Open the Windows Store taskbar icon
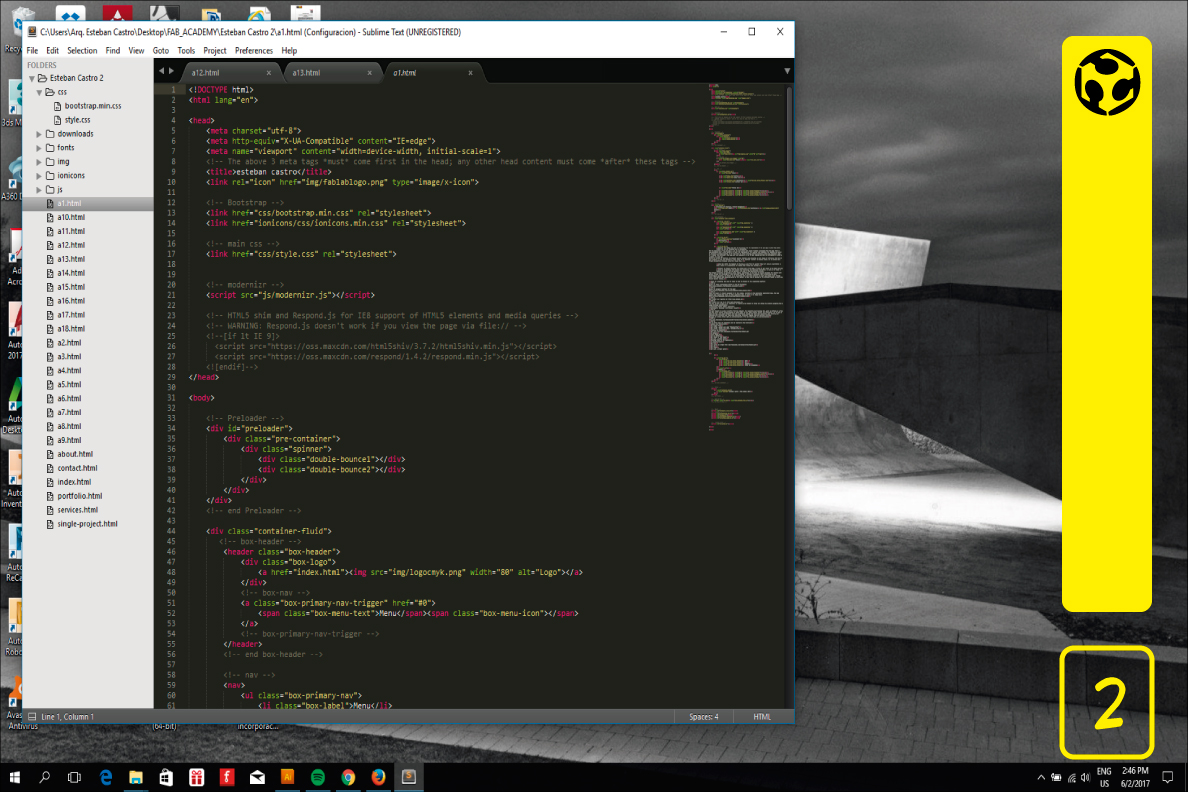The height and width of the screenshot is (792, 1188). (166, 777)
